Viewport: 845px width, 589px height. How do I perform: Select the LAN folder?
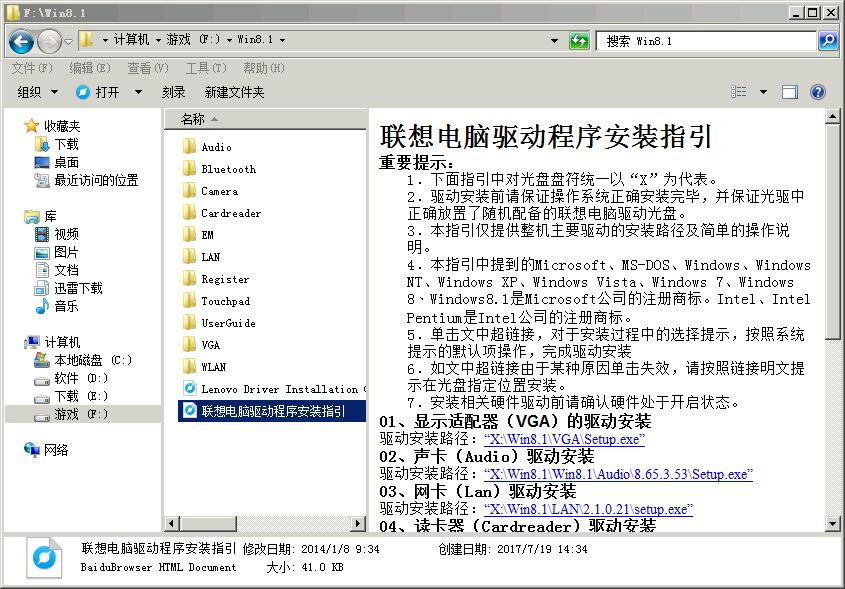(x=202, y=257)
